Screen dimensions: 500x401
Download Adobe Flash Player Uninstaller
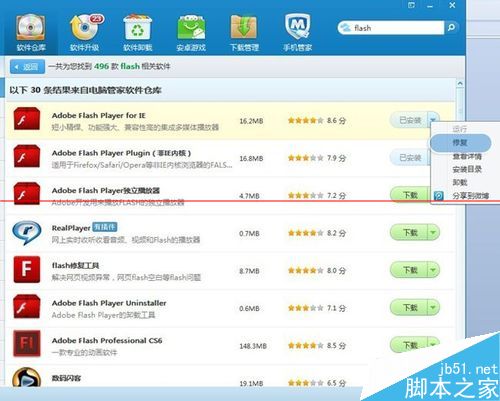click(409, 307)
